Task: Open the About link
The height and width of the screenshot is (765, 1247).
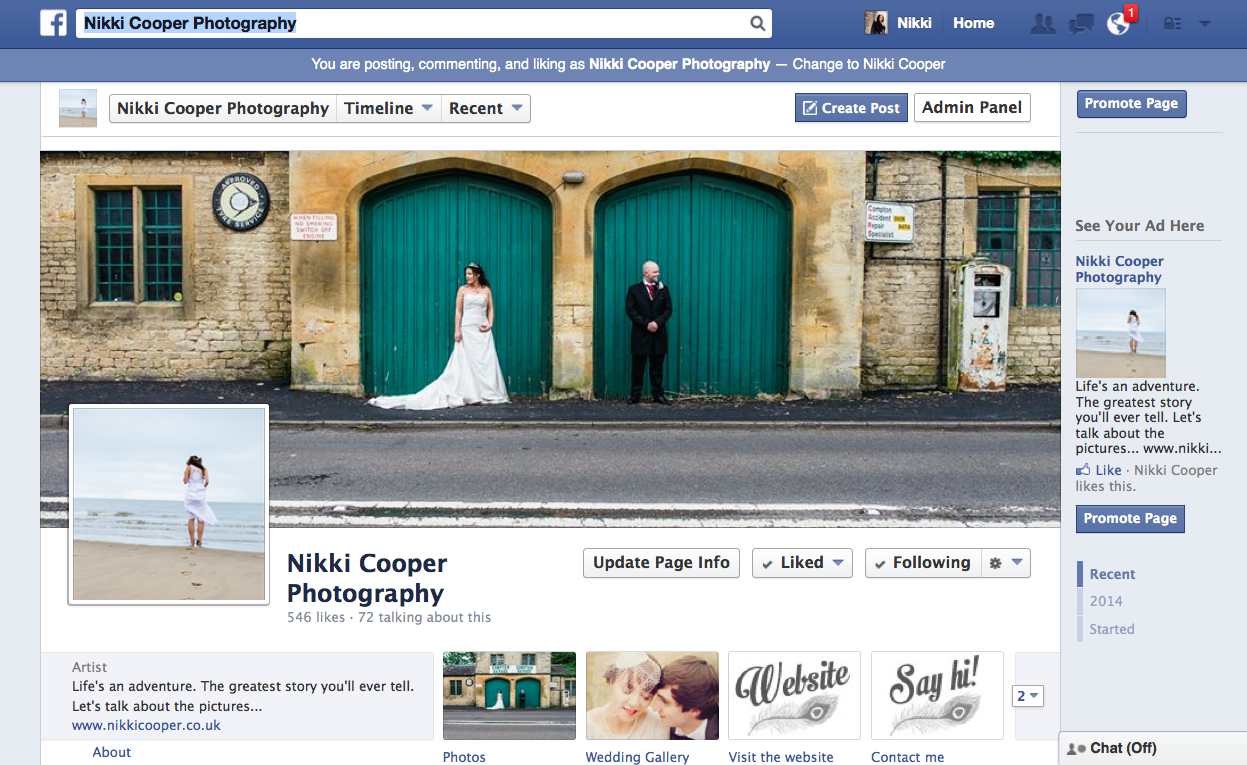Action: pos(112,752)
